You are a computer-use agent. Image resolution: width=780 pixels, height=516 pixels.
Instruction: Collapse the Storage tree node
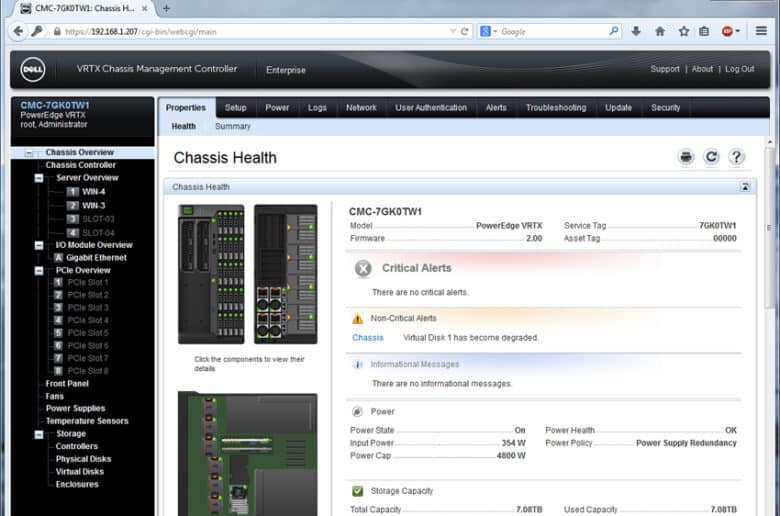tap(39, 434)
